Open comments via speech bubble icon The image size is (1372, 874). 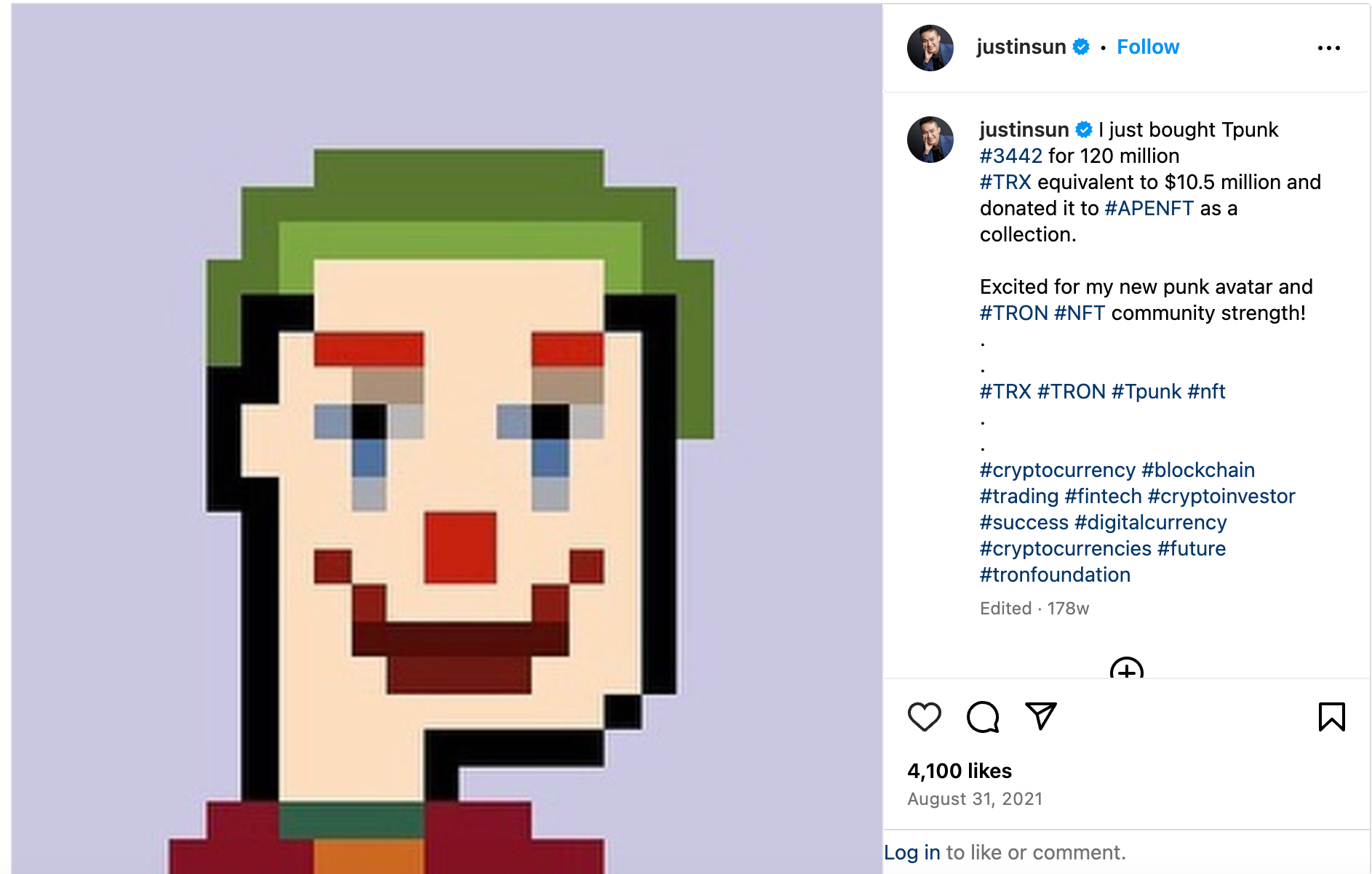point(983,717)
